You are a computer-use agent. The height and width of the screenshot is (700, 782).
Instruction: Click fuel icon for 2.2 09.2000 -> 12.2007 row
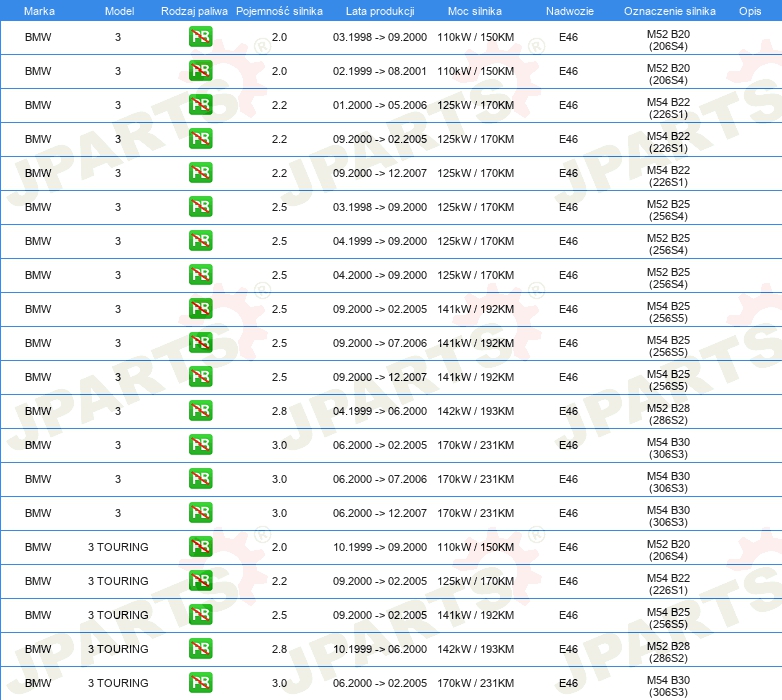[x=200, y=173]
